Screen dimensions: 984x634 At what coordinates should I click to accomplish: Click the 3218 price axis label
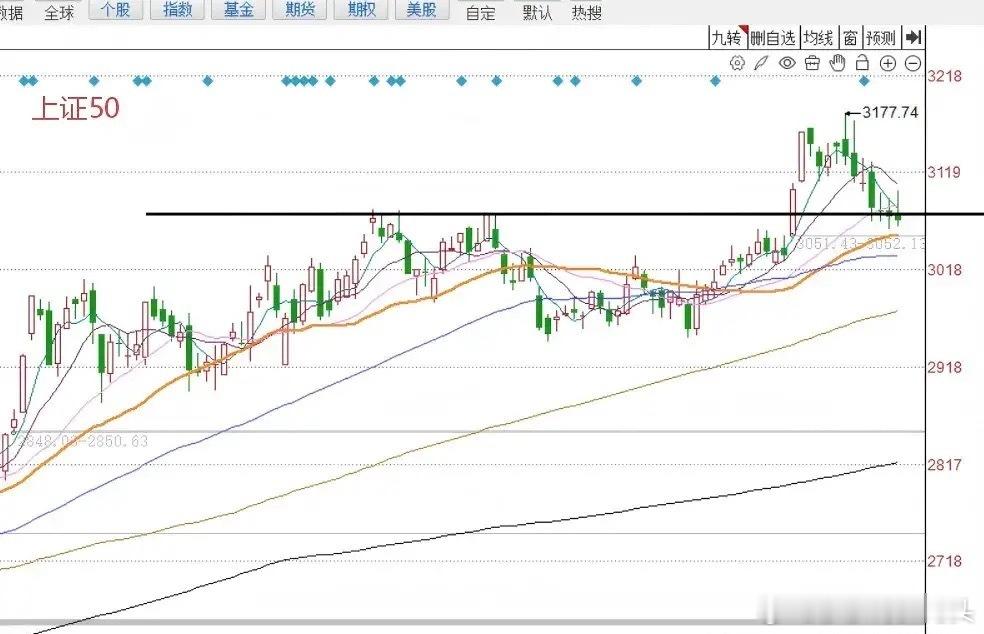pyautogui.click(x=944, y=77)
